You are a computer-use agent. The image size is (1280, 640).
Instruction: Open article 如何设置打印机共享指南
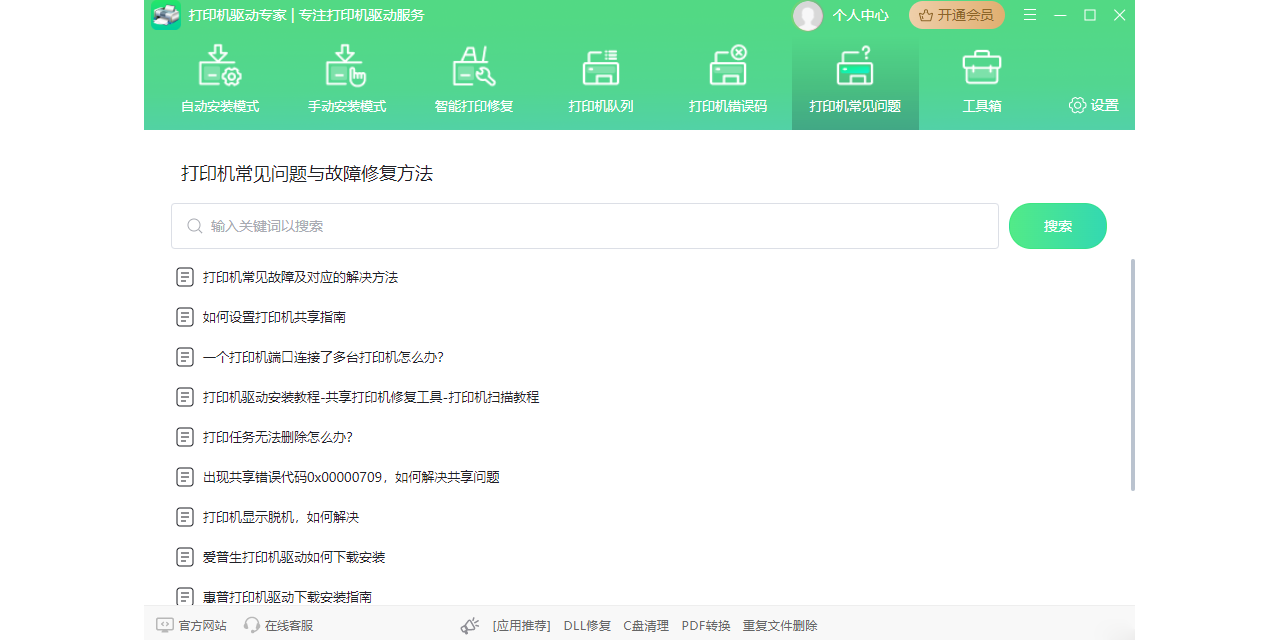274,317
